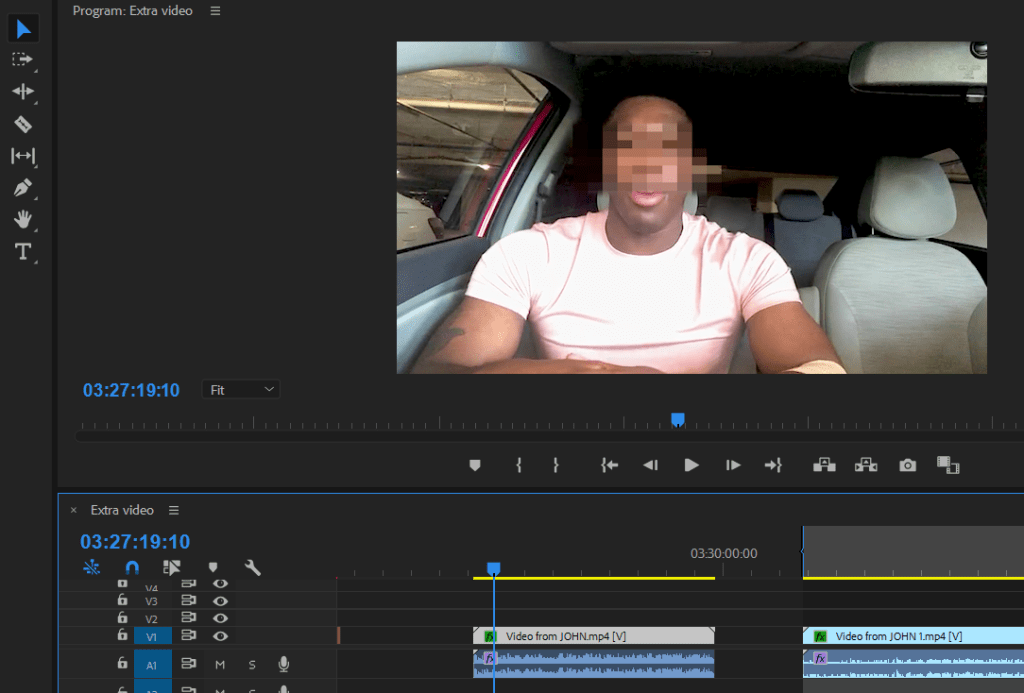Select the Razor tool
This screenshot has height=693, width=1024.
22,124
